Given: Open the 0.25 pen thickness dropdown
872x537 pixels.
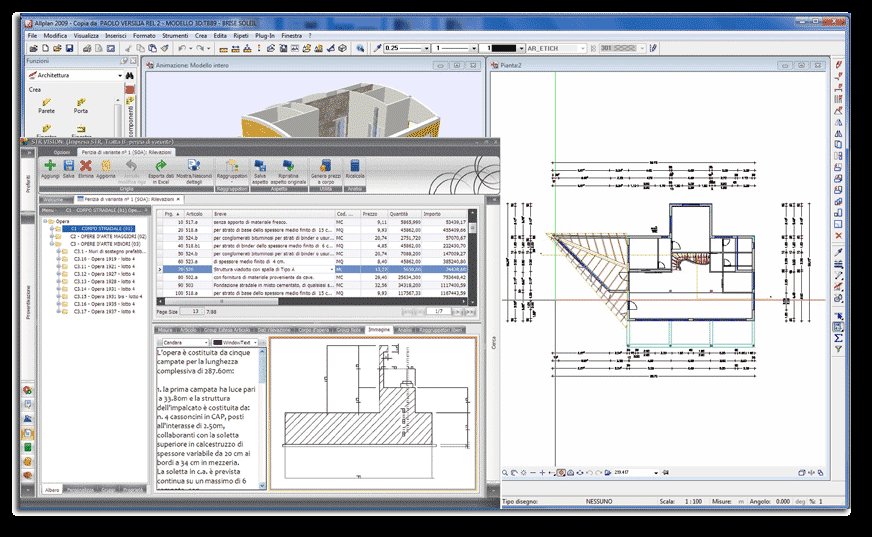Looking at the screenshot, I should point(428,47).
